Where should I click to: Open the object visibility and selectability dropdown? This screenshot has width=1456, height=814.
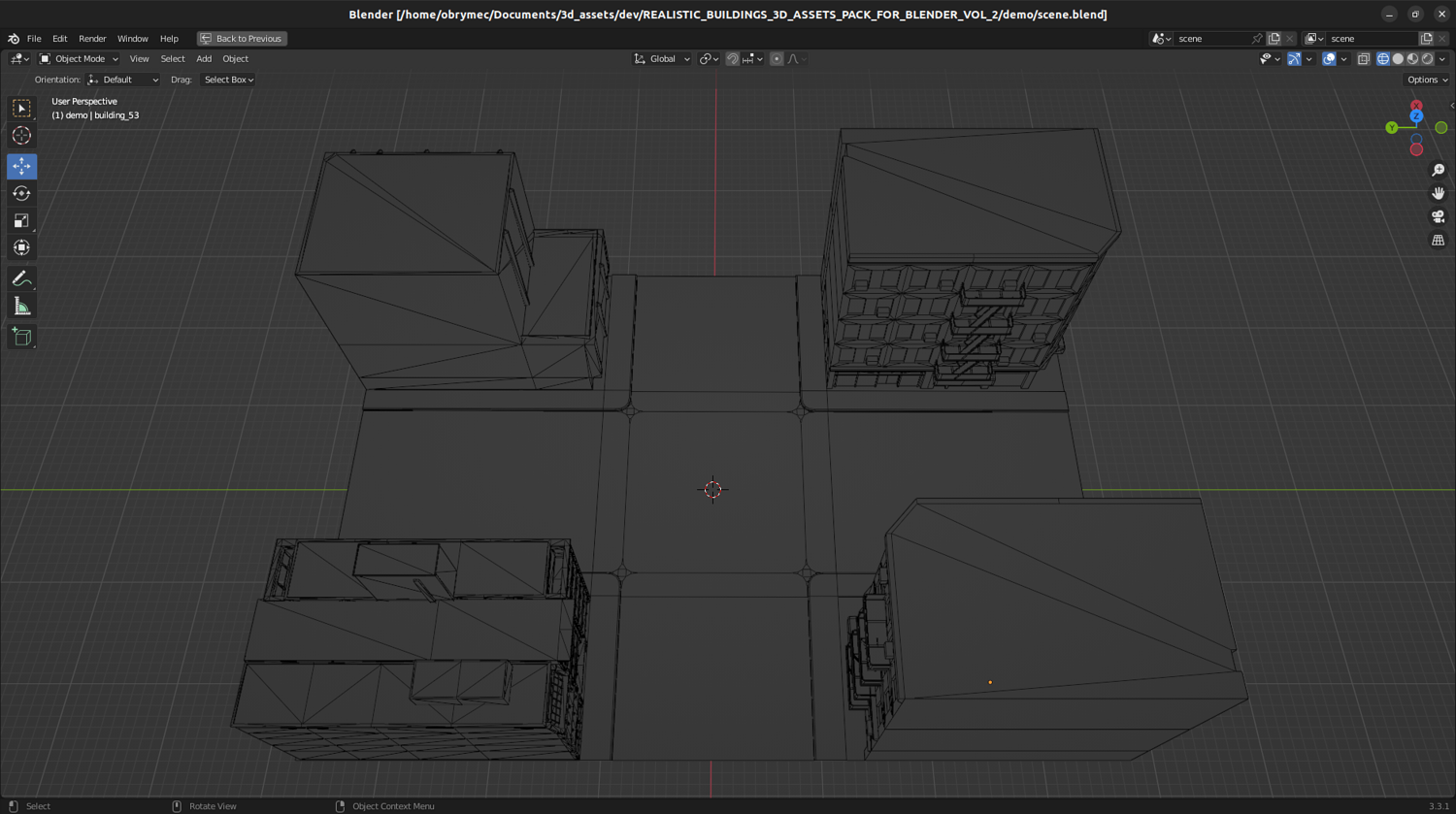click(1270, 59)
